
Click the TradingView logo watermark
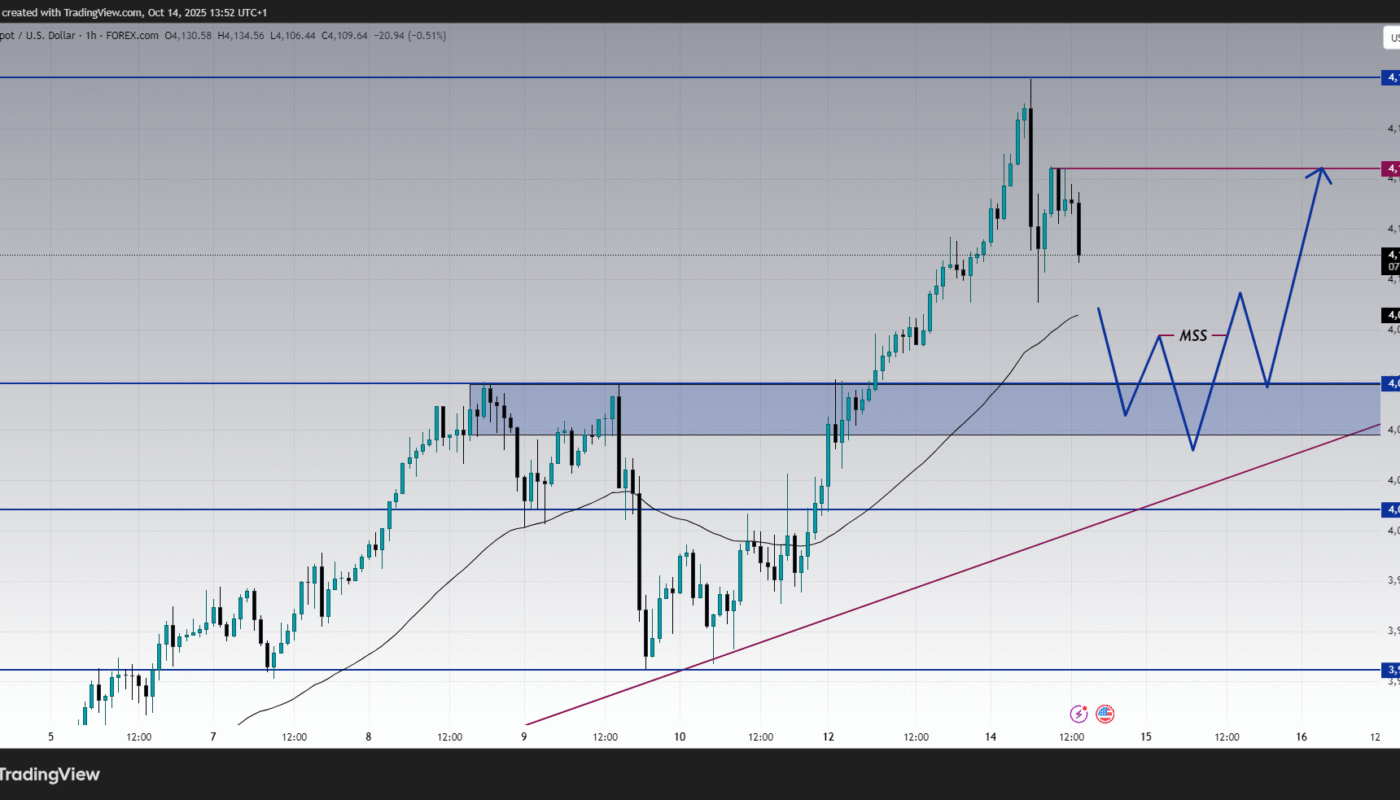[x=48, y=775]
